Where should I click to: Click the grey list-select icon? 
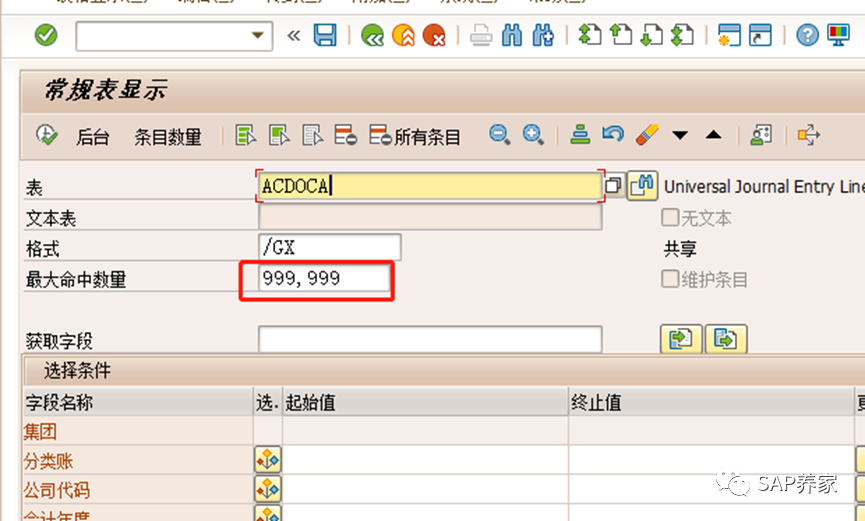pos(313,135)
